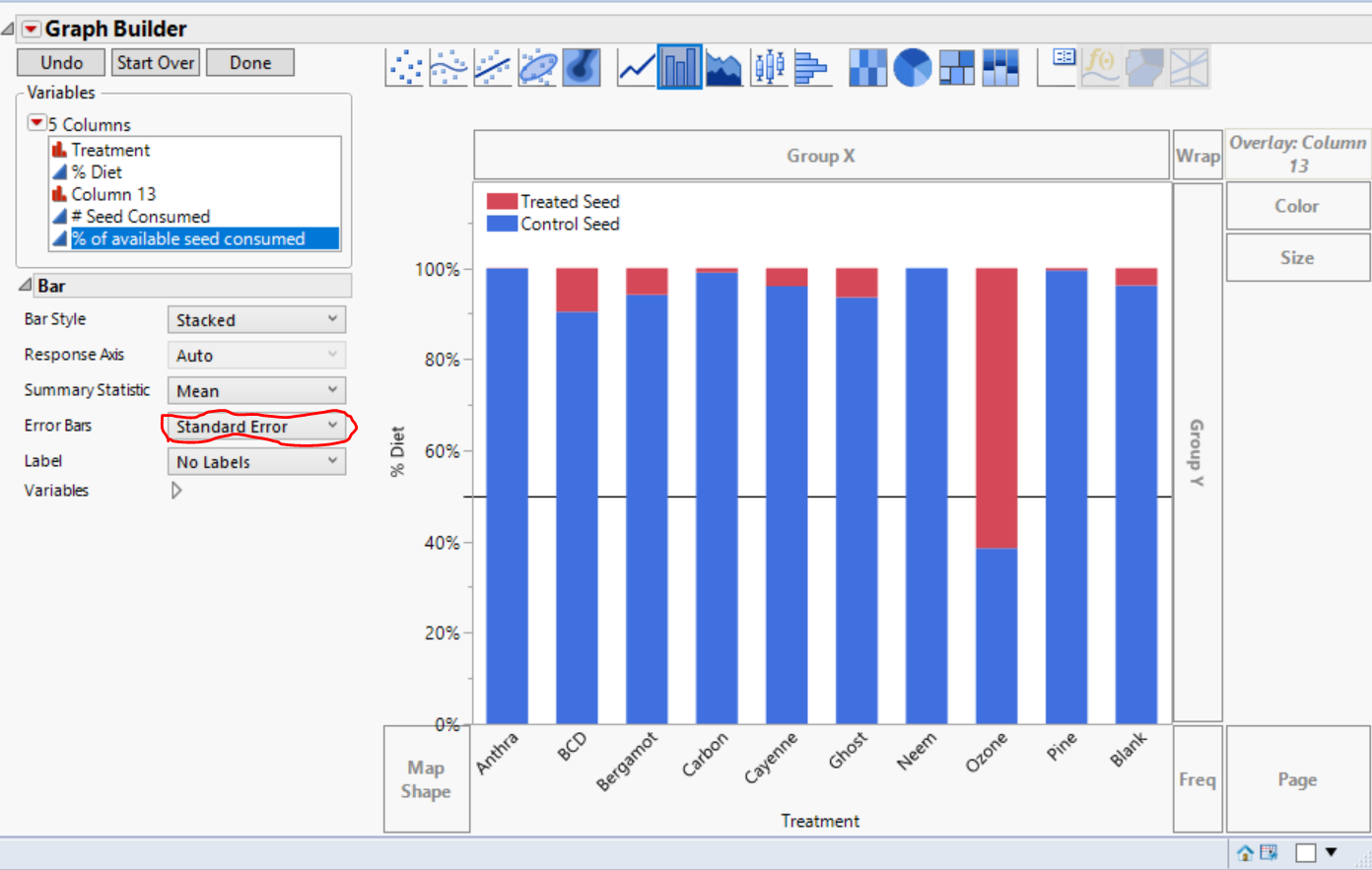
Task: Expand the Variables disclosure triangle
Action: pyautogui.click(x=176, y=491)
